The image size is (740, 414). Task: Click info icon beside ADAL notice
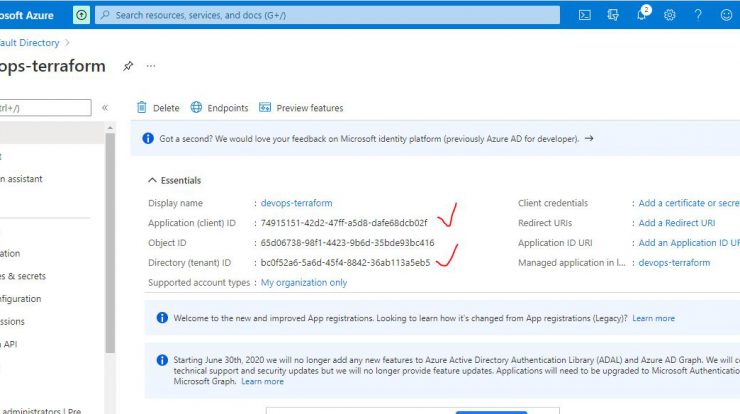[x=162, y=360]
